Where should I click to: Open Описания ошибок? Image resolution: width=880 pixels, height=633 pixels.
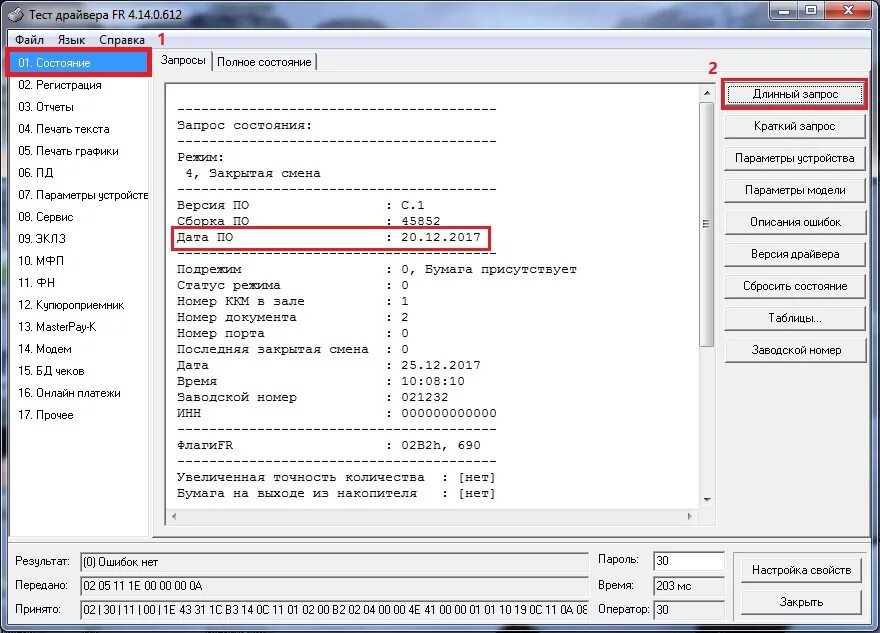pos(795,222)
